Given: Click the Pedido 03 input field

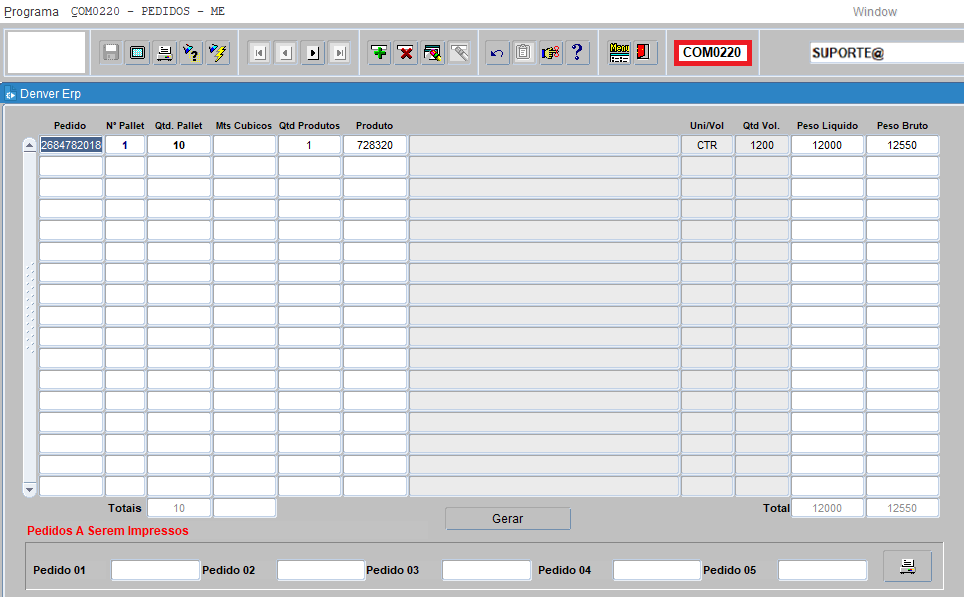Looking at the screenshot, I should click(x=486, y=570).
